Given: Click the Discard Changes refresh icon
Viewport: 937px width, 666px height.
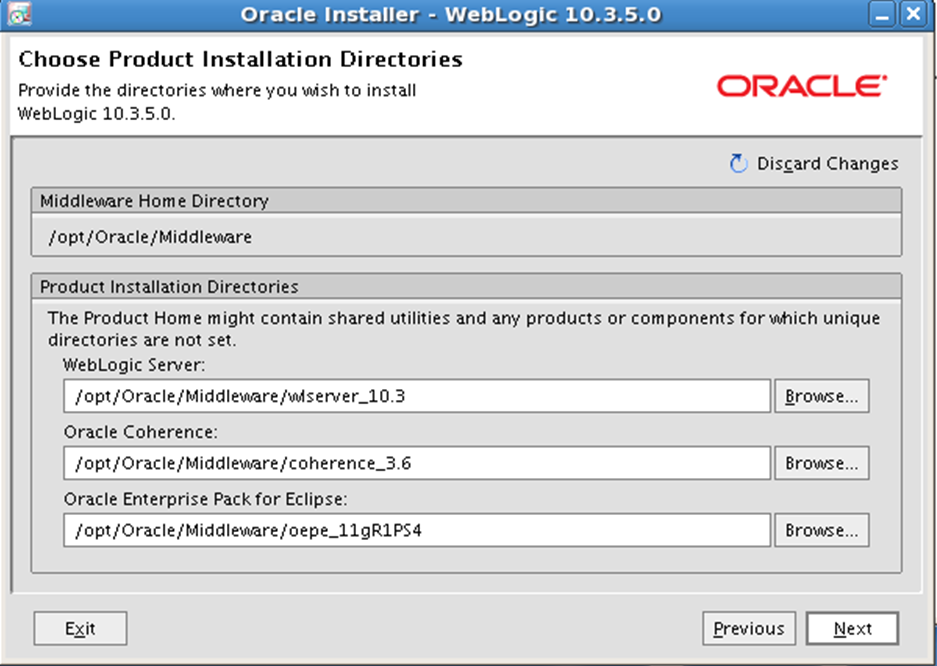Looking at the screenshot, I should (x=739, y=164).
